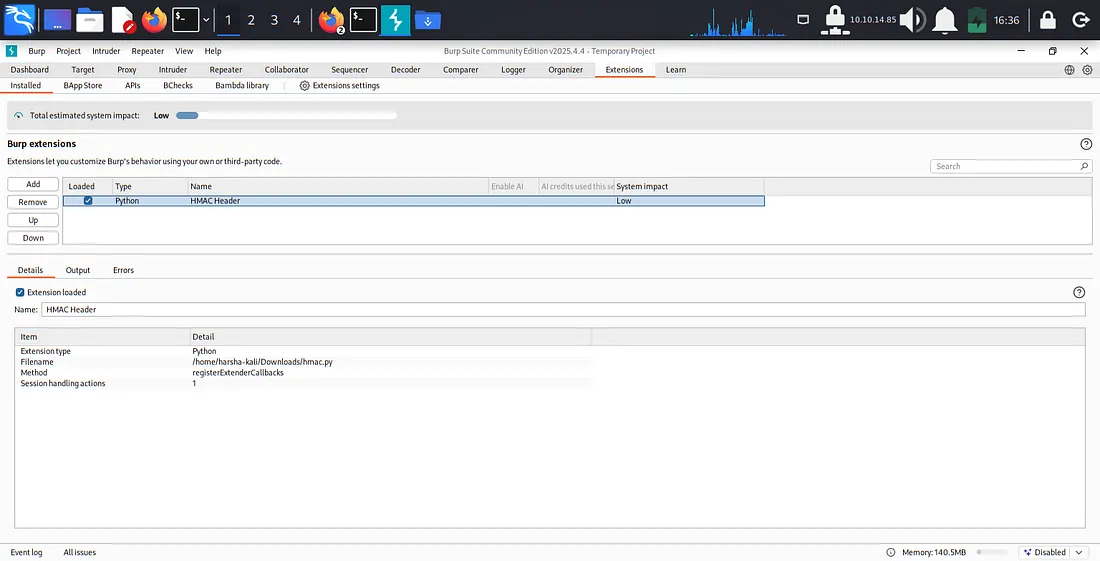Move extension Down in the list
Screen dimensions: 1100x561
[x=33, y=238]
